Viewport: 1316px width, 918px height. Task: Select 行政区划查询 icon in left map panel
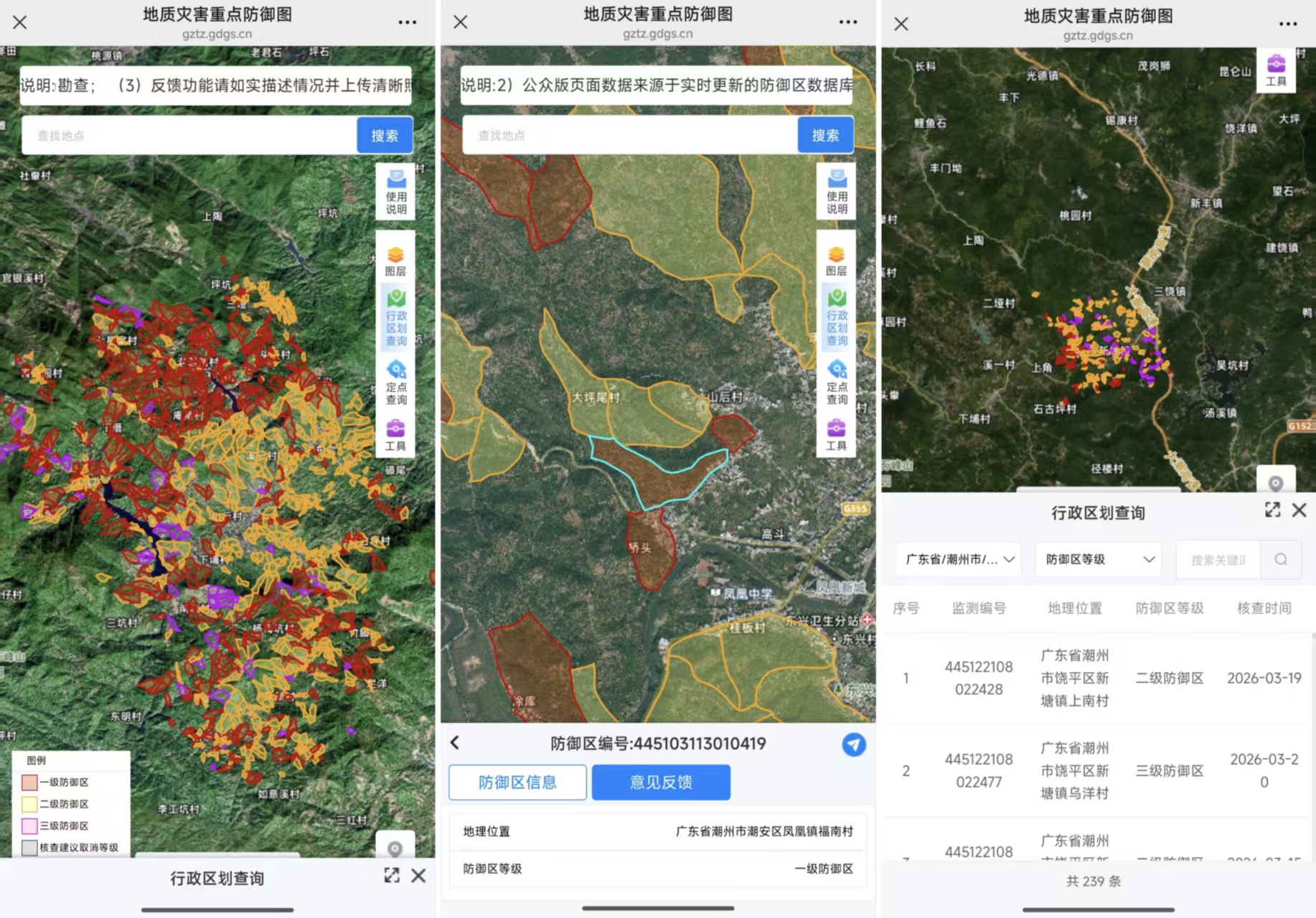pyautogui.click(x=395, y=317)
